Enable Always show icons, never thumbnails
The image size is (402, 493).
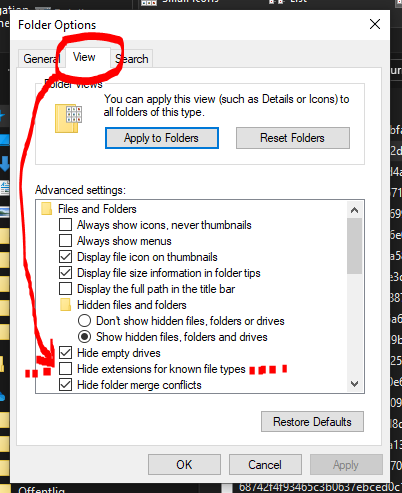[x=65, y=225]
